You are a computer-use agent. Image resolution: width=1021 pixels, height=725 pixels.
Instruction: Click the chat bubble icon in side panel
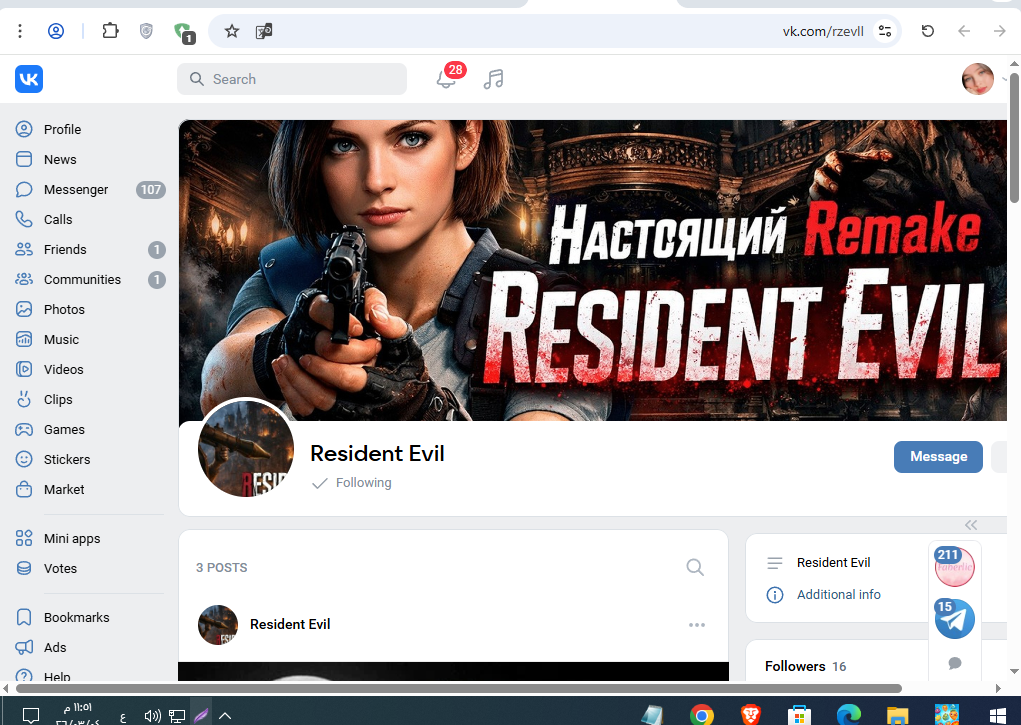click(955, 663)
